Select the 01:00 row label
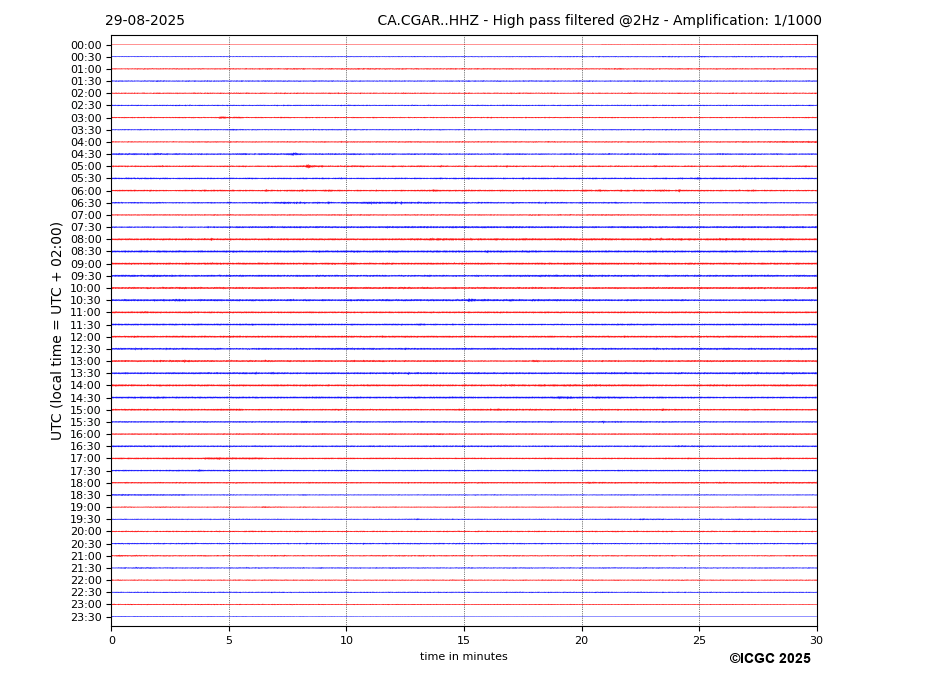This screenshot has width=927, height=696. (86, 70)
